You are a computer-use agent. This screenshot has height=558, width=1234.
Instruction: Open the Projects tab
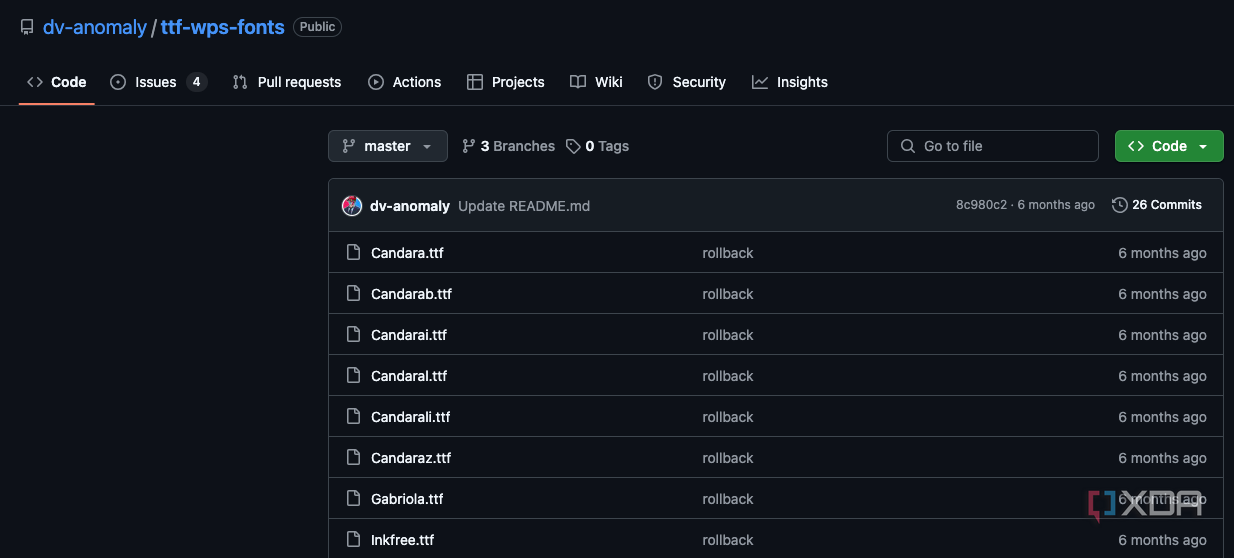(x=506, y=82)
